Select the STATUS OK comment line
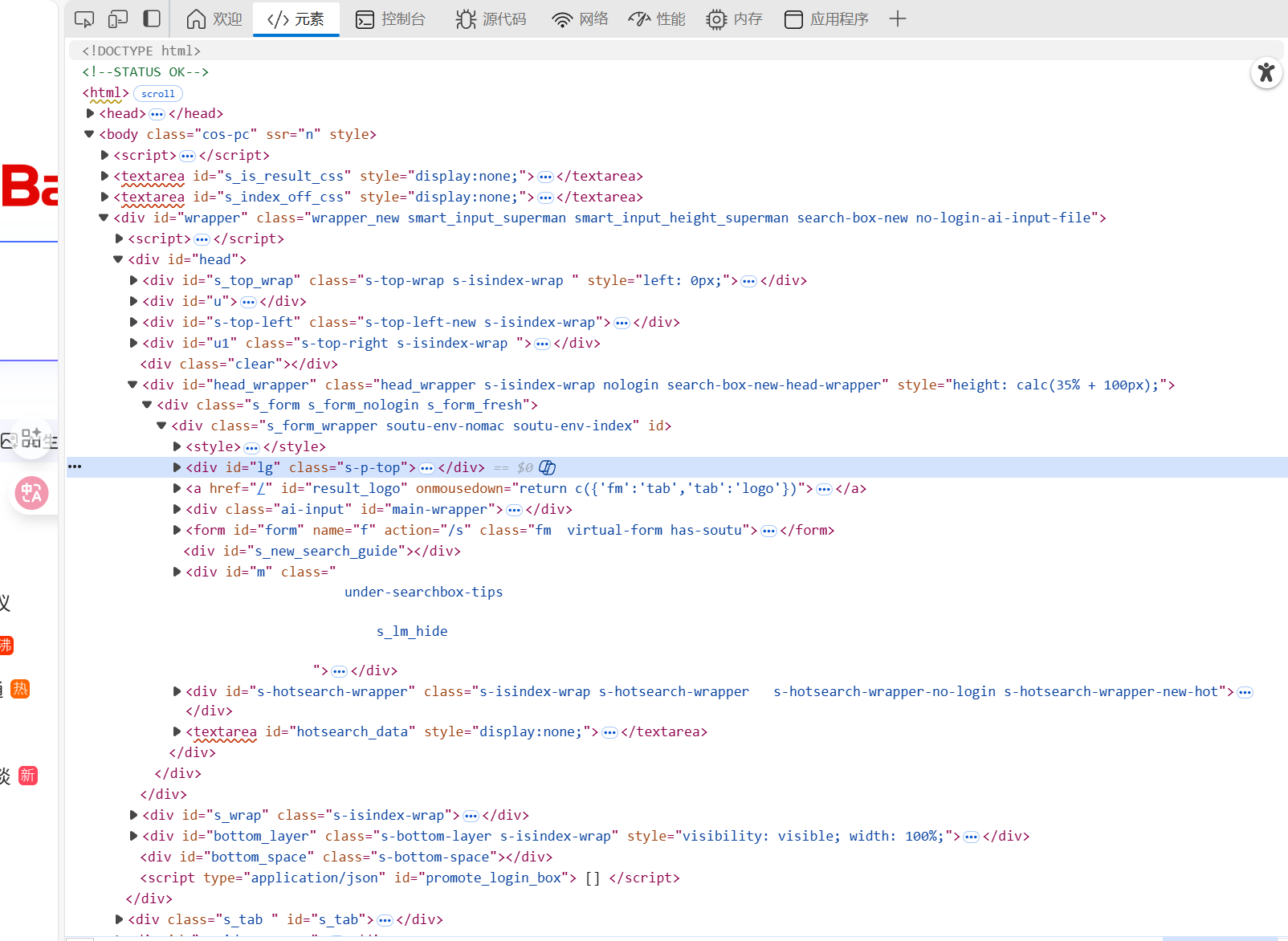This screenshot has width=1288, height=941. pyautogui.click(x=145, y=72)
